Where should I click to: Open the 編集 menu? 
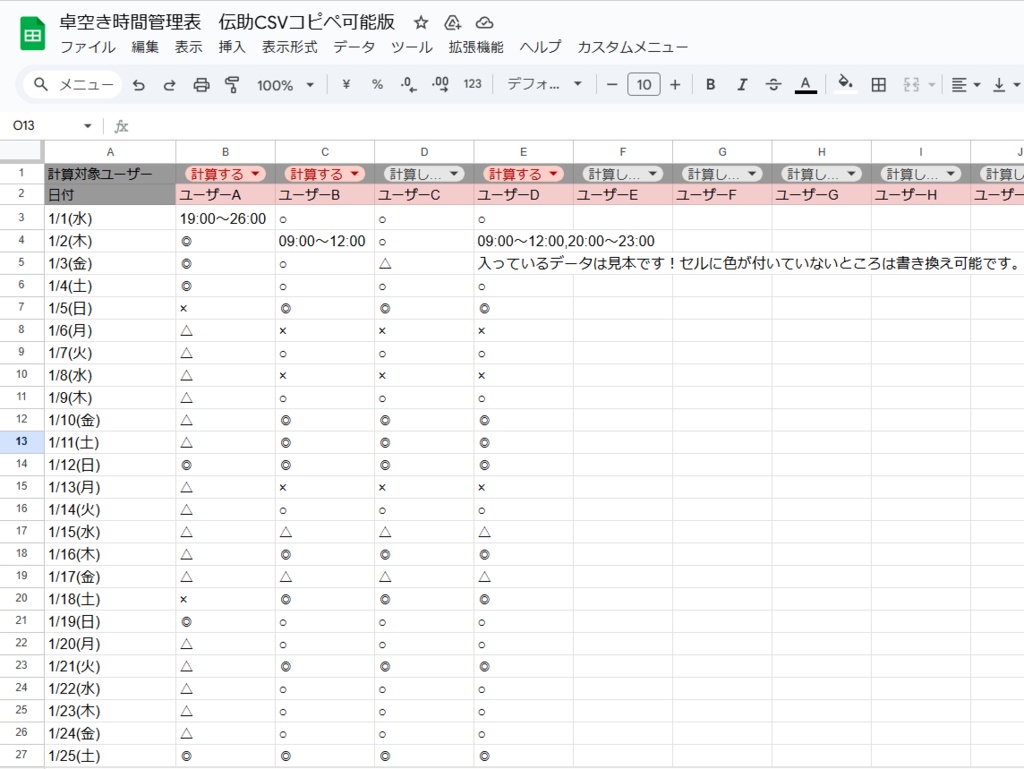point(145,47)
